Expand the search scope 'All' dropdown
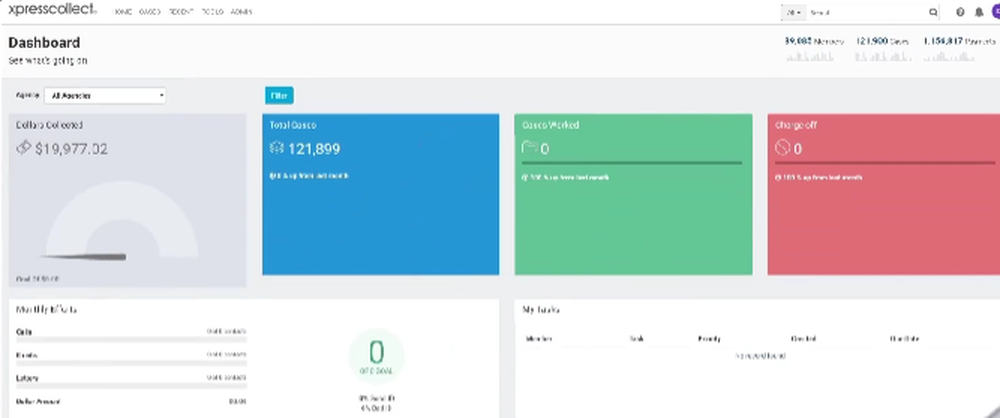The height and width of the screenshot is (418, 1000). click(794, 12)
